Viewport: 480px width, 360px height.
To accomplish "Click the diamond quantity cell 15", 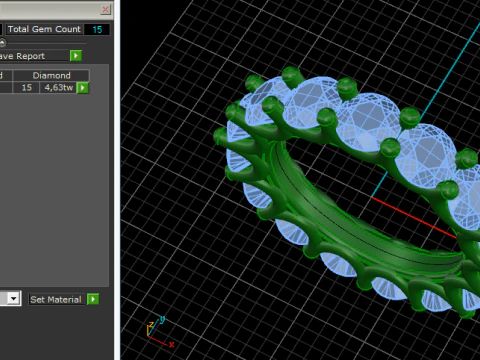I will pyautogui.click(x=26, y=88).
